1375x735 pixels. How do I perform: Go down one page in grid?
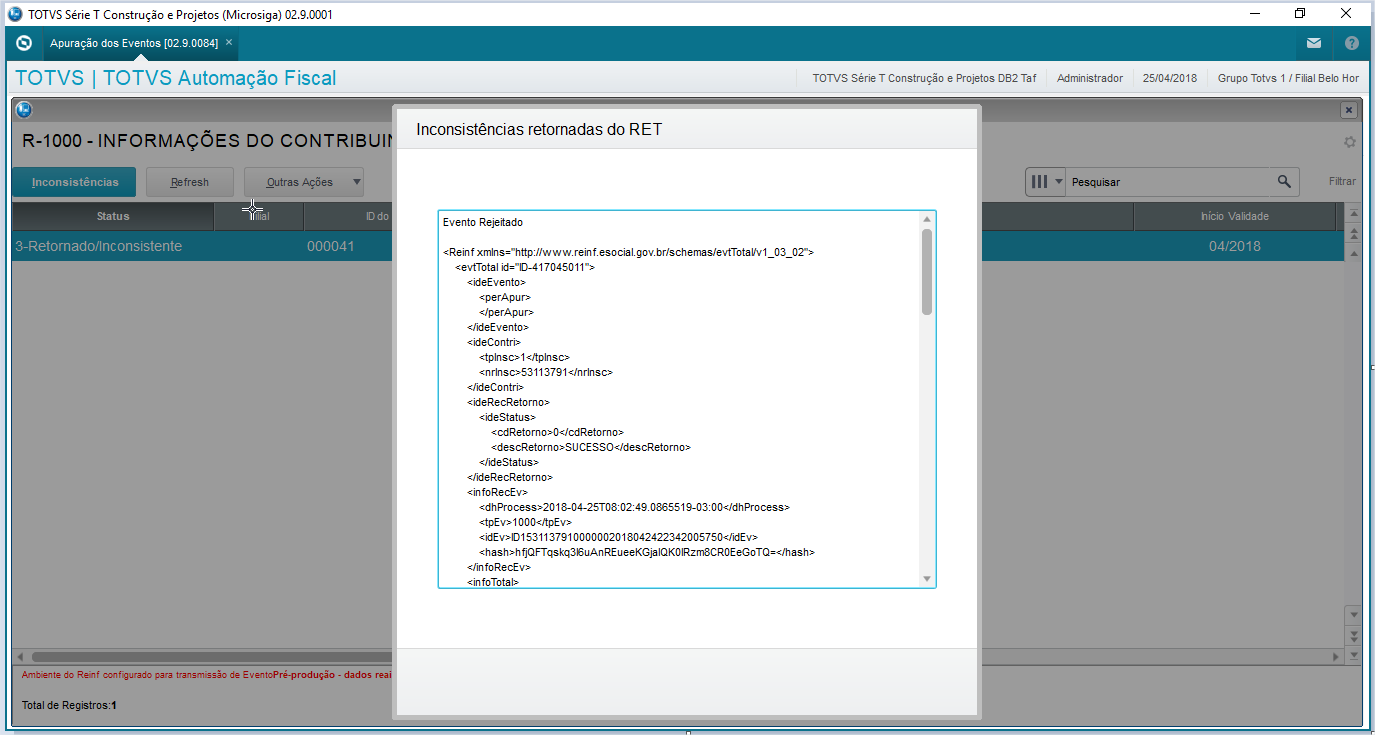coord(1354,635)
